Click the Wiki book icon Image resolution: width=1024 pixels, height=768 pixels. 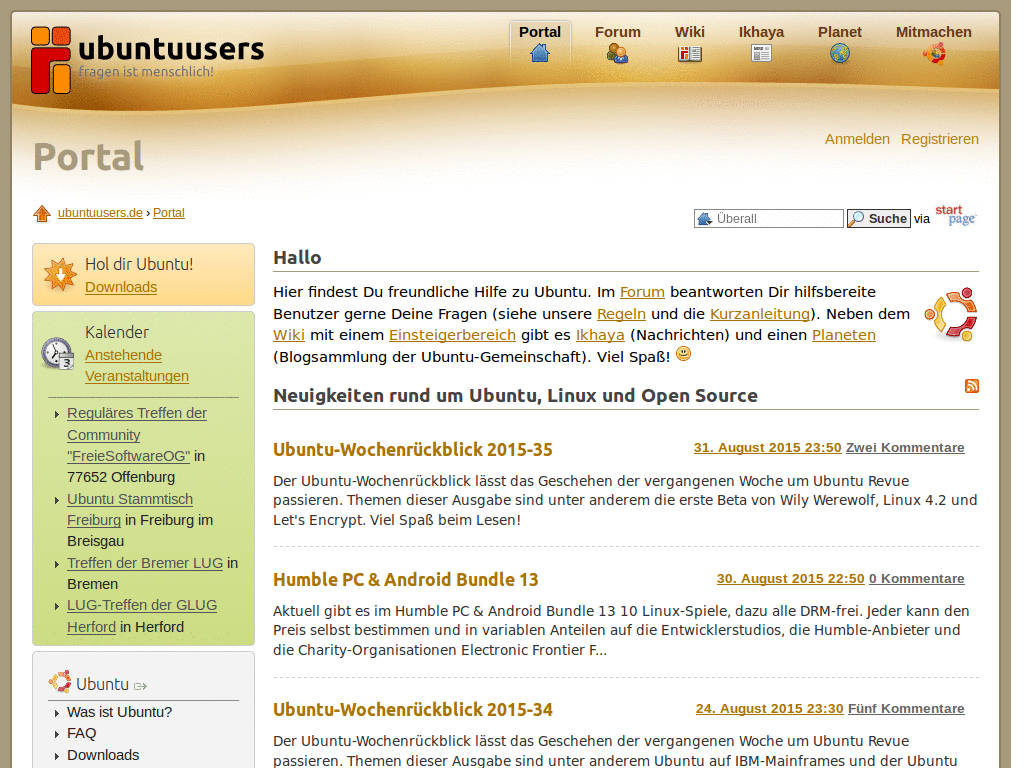click(690, 54)
